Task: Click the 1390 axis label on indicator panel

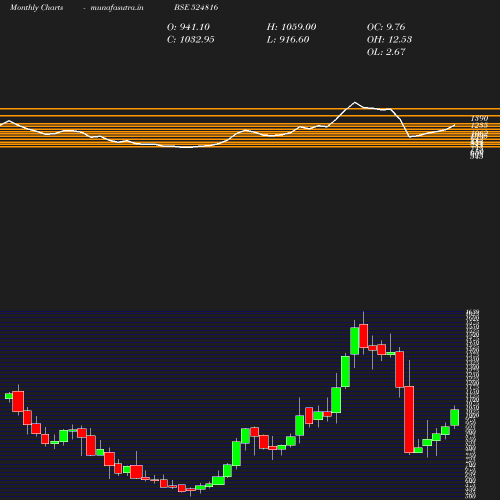Action: pos(479,118)
